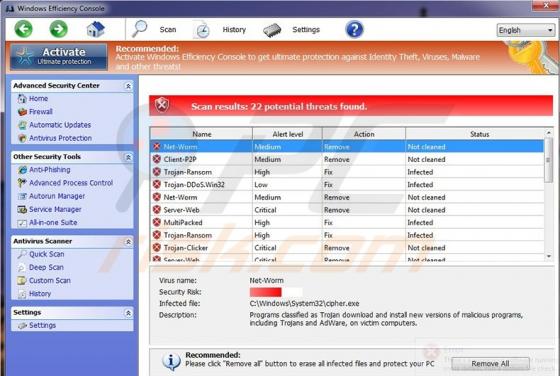Click the Advanced Process Control icon

22,183
